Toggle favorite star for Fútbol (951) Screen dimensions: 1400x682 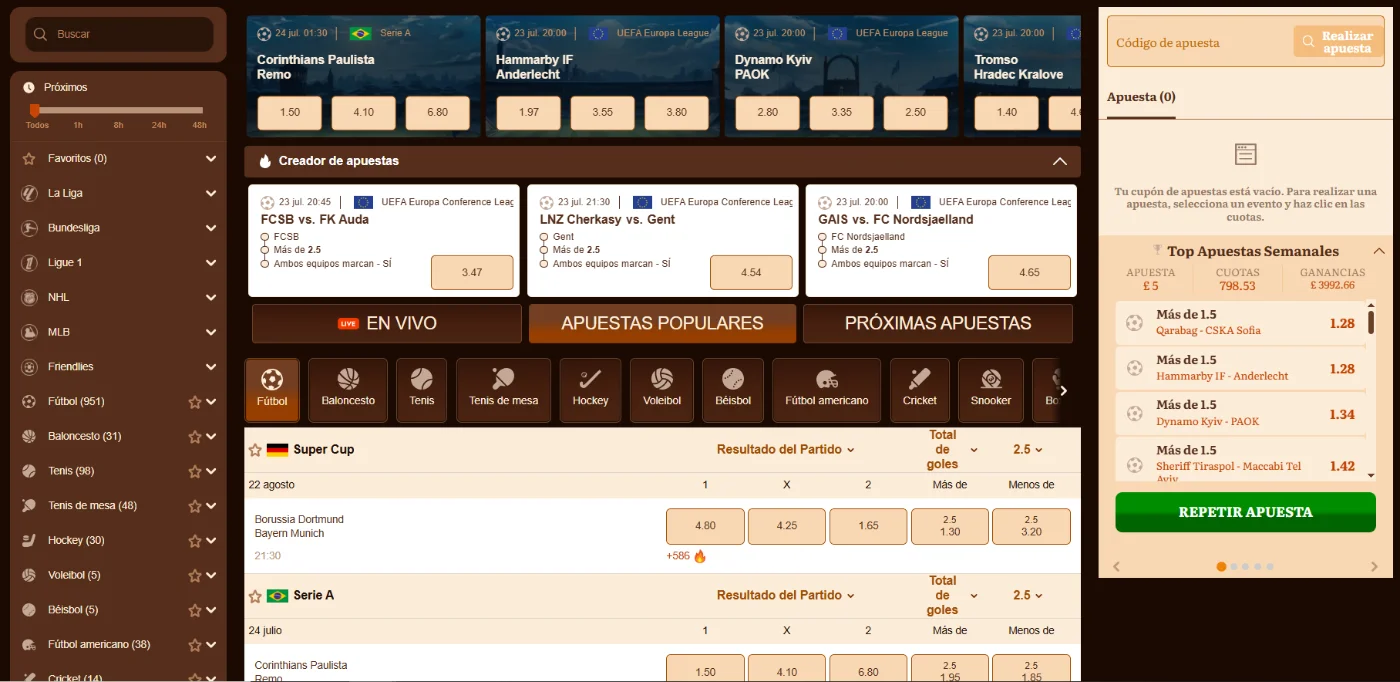pos(195,402)
